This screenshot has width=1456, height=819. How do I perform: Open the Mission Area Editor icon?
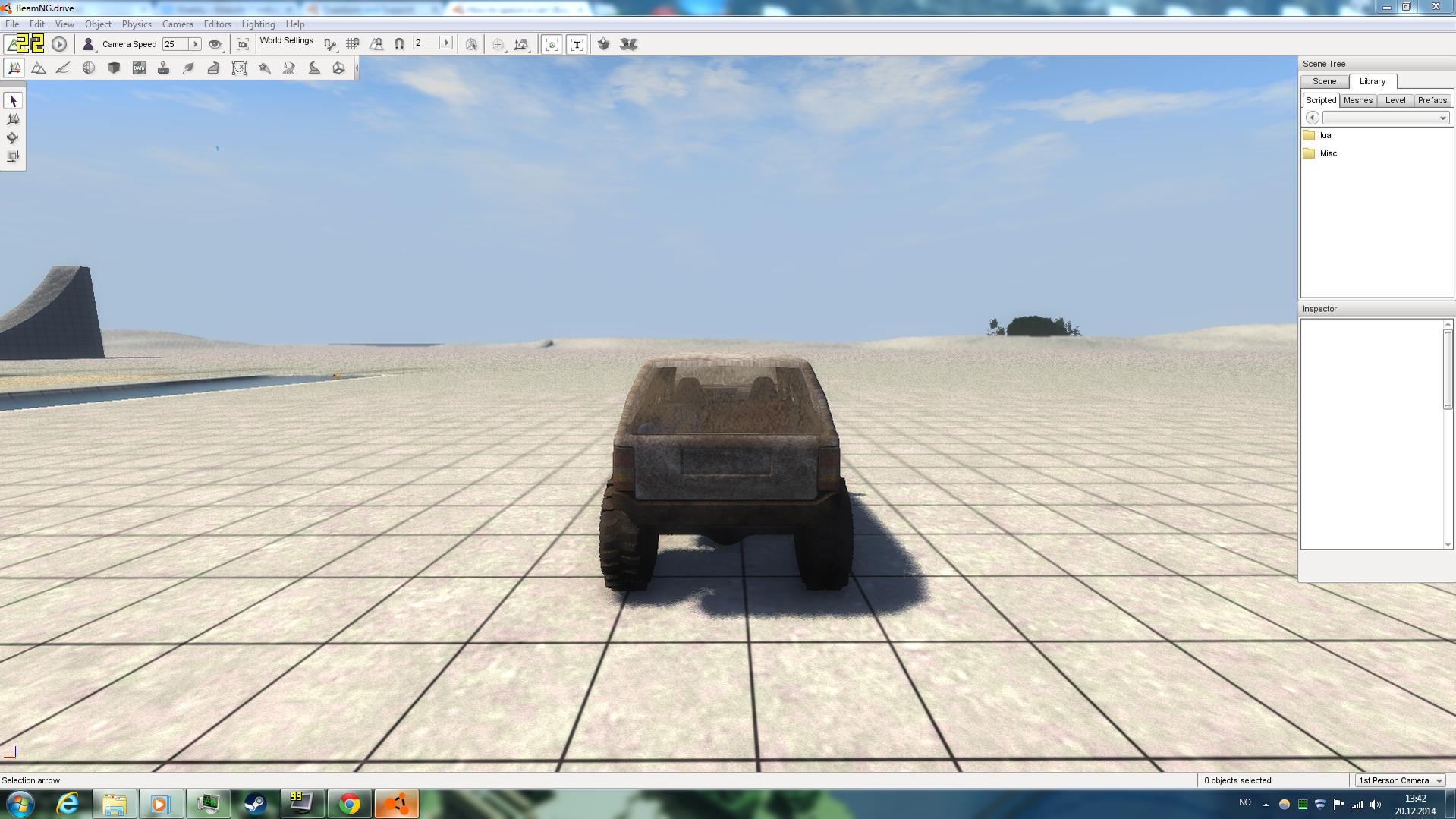pyautogui.click(x=239, y=68)
